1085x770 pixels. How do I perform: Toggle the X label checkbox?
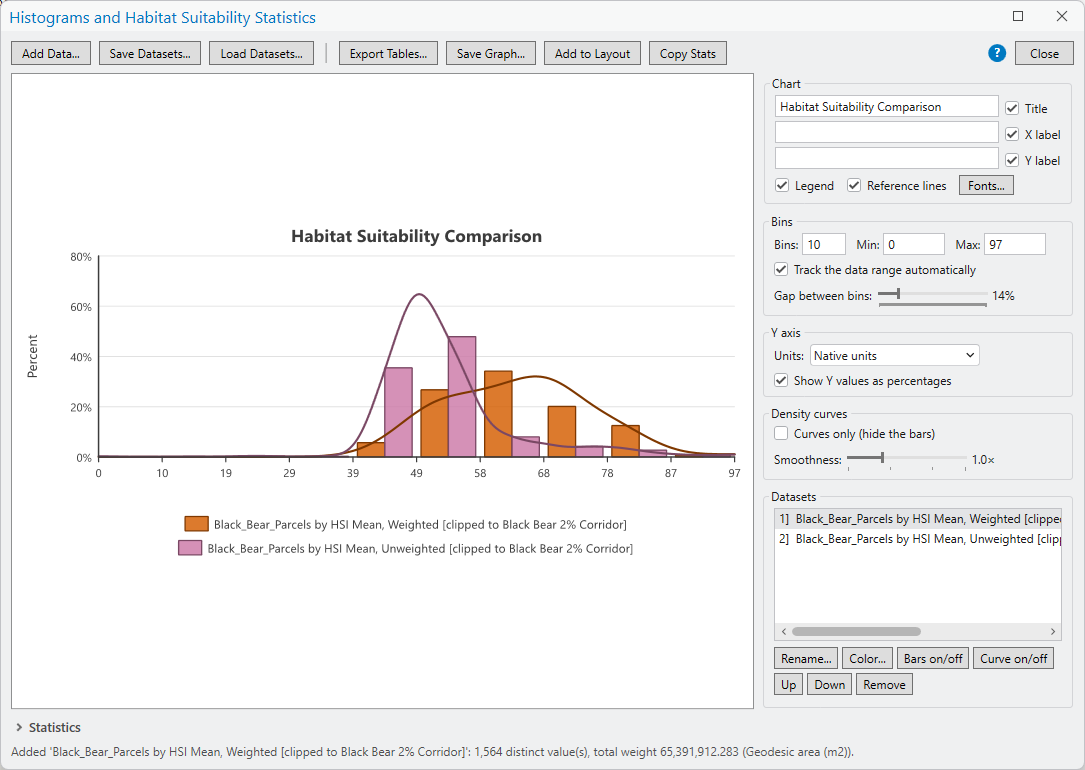[1012, 134]
